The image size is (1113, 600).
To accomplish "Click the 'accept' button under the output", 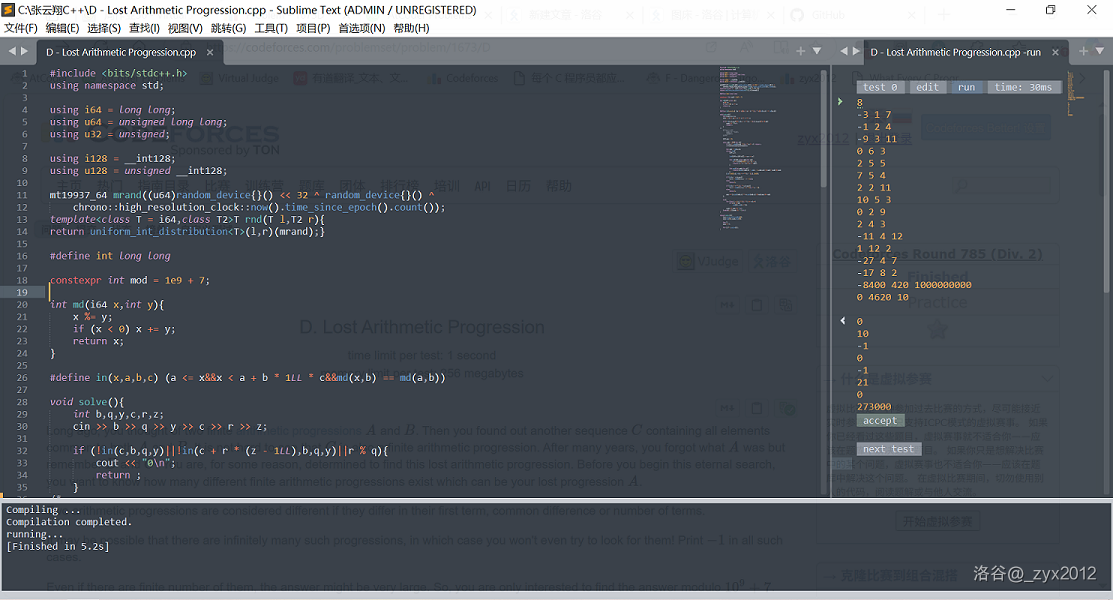I will pos(880,420).
